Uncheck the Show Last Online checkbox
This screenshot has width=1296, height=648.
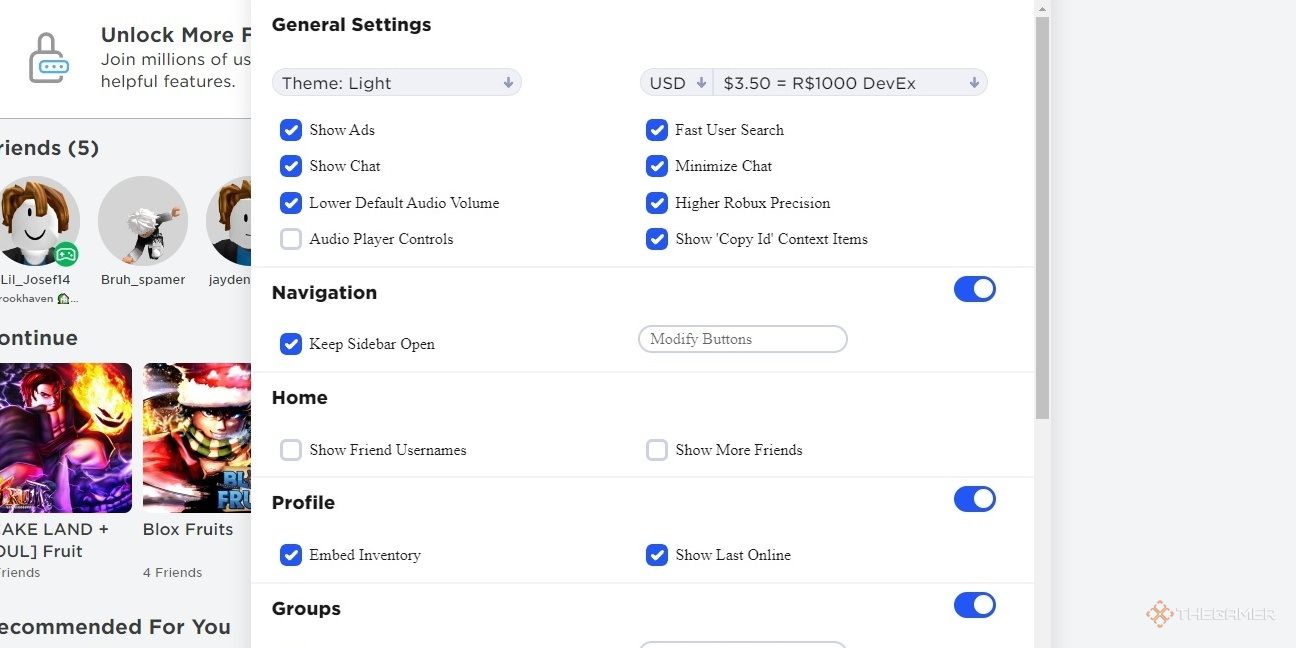(657, 555)
